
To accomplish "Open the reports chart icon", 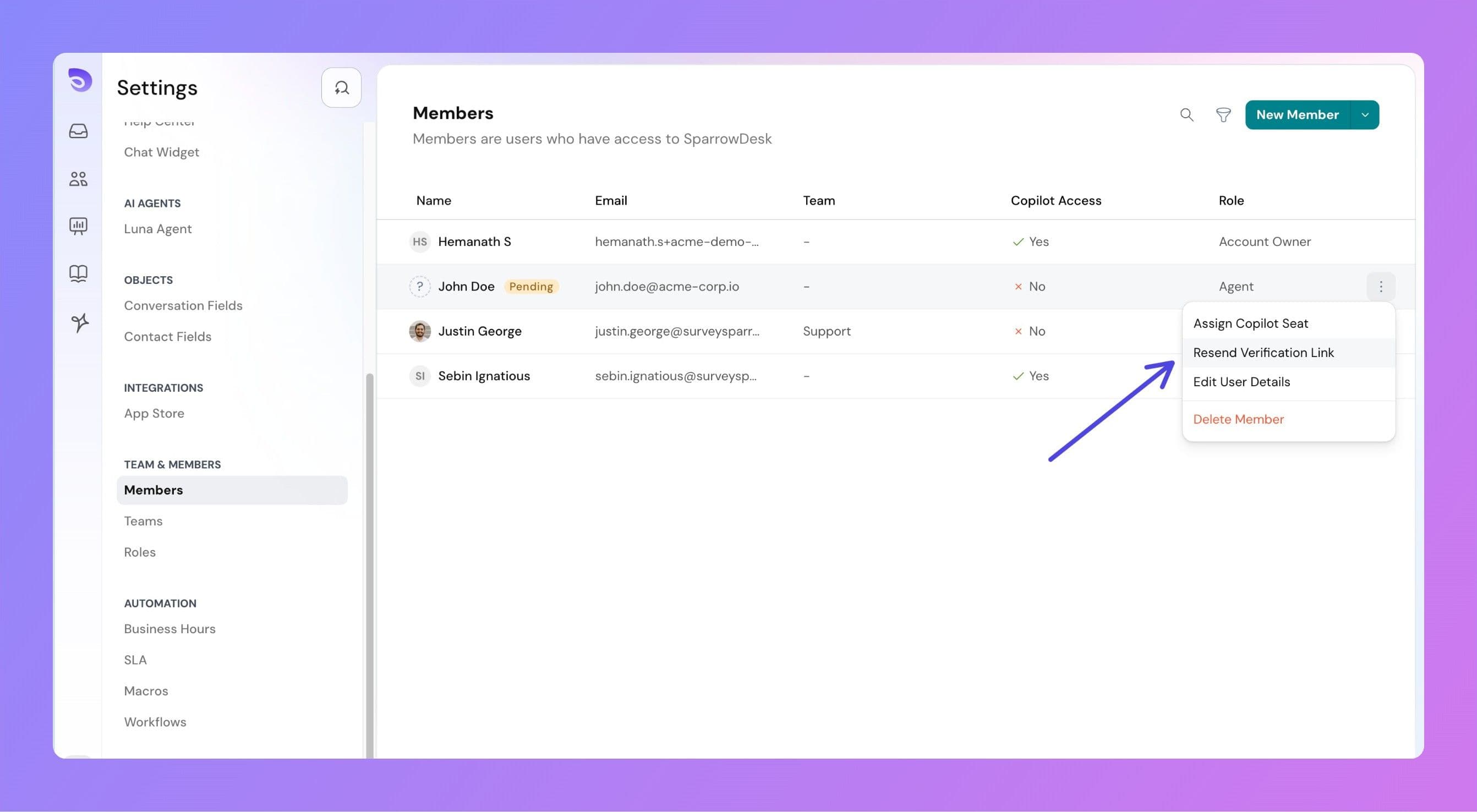I will coord(79,226).
